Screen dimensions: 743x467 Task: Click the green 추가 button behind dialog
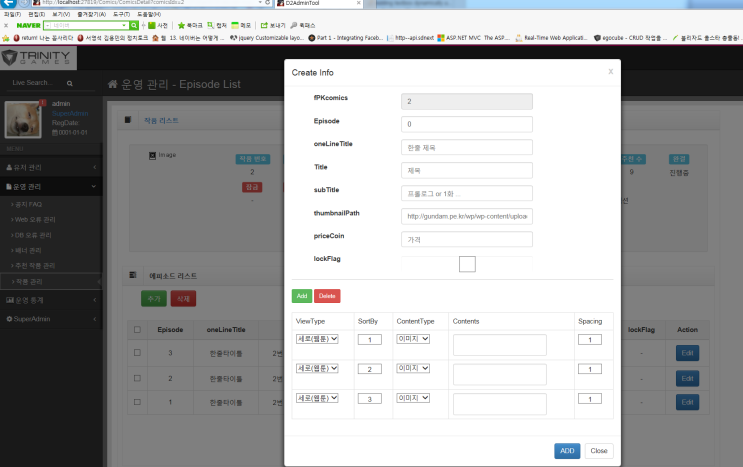coord(154,299)
